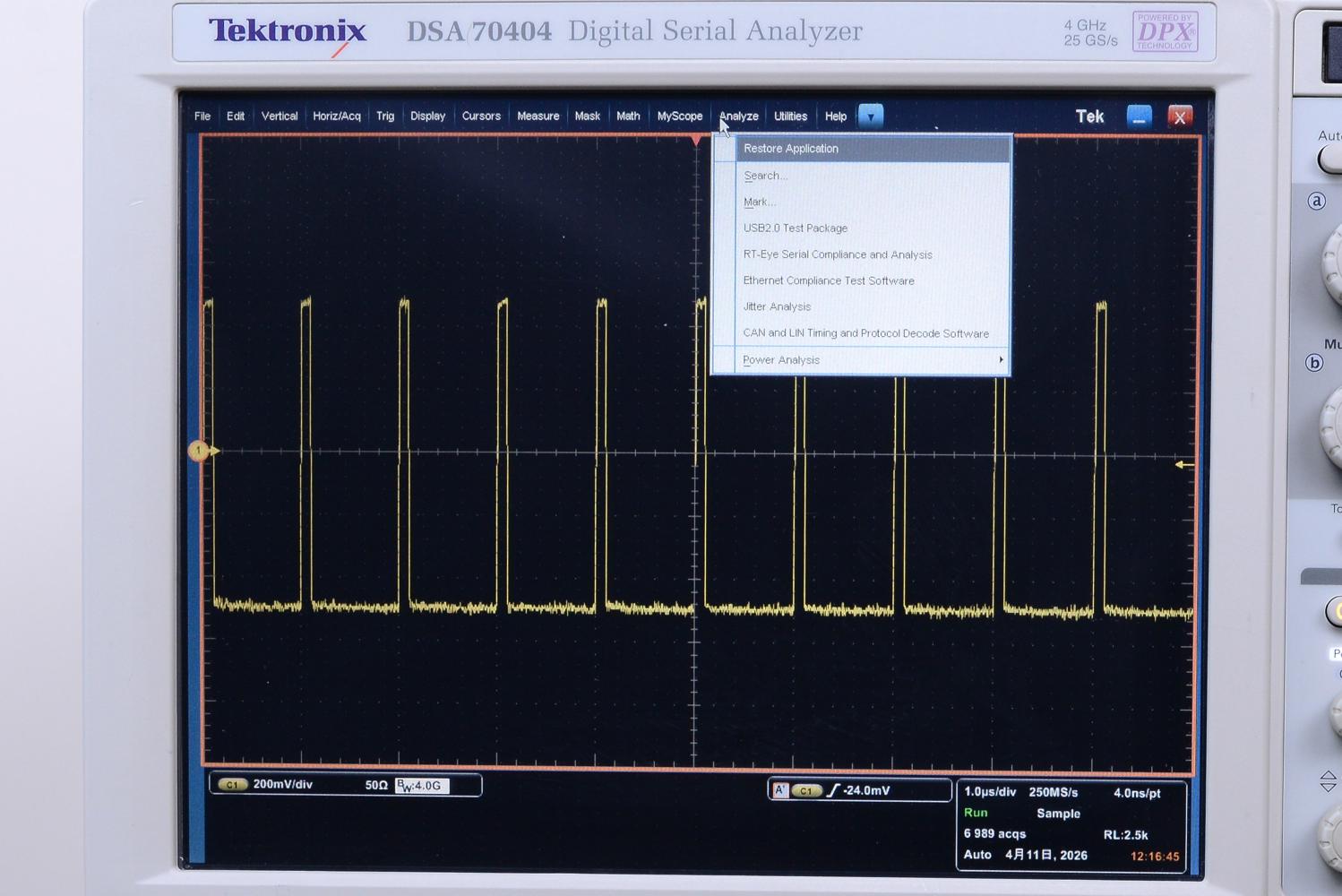Click the 4.0ns/pt resolution readout
The height and width of the screenshot is (896, 1342).
pos(1137,793)
